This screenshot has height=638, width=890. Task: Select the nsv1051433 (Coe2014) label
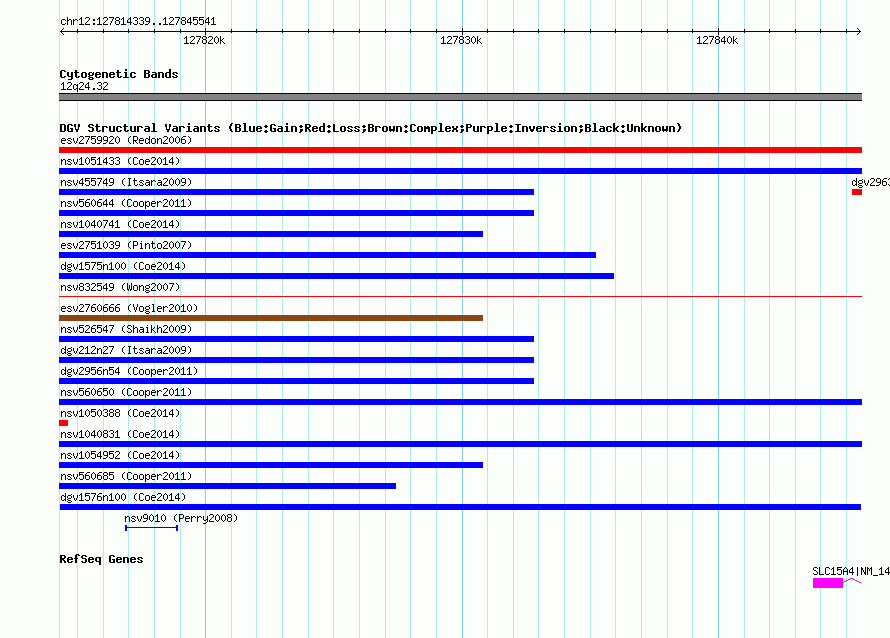coord(120,161)
